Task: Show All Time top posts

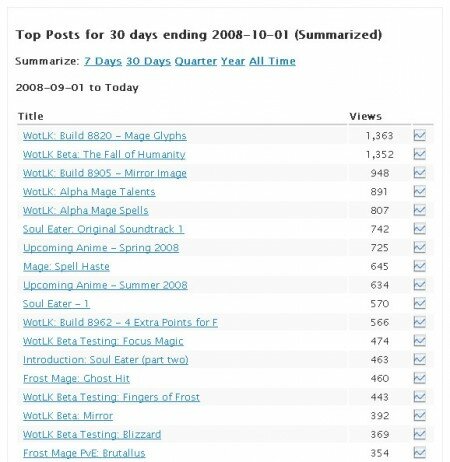Action: pos(272,61)
